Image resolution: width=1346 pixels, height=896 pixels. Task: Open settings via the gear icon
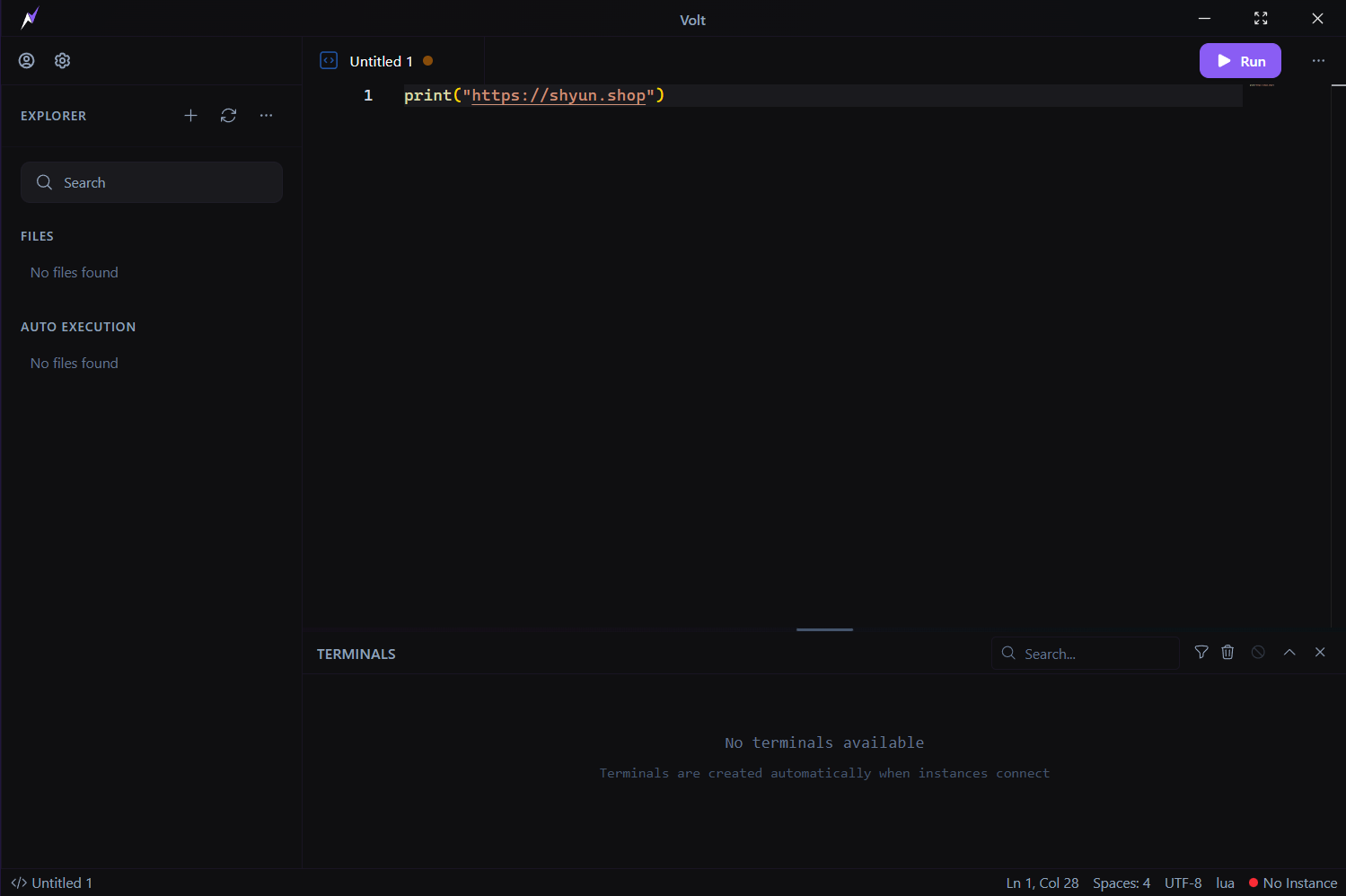(x=62, y=61)
